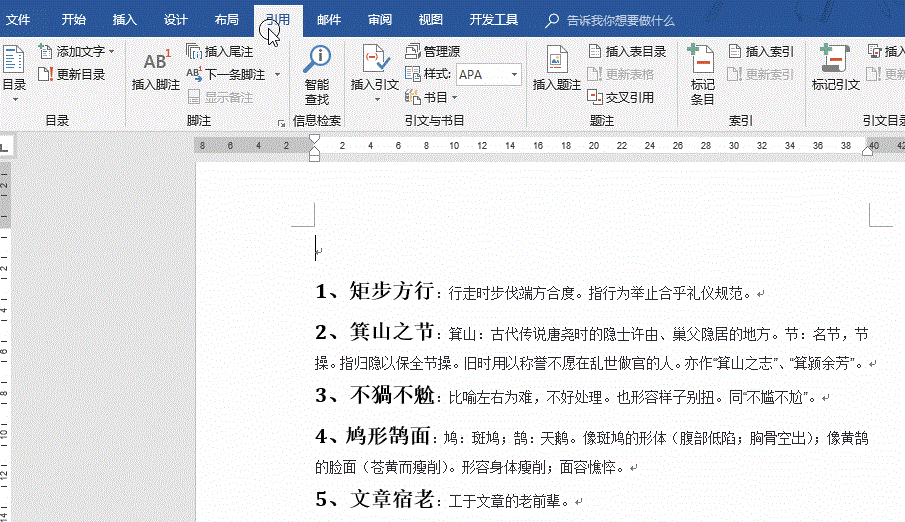
Task: Expand the 添加文字 dropdown arrow
Action: pos(111,51)
